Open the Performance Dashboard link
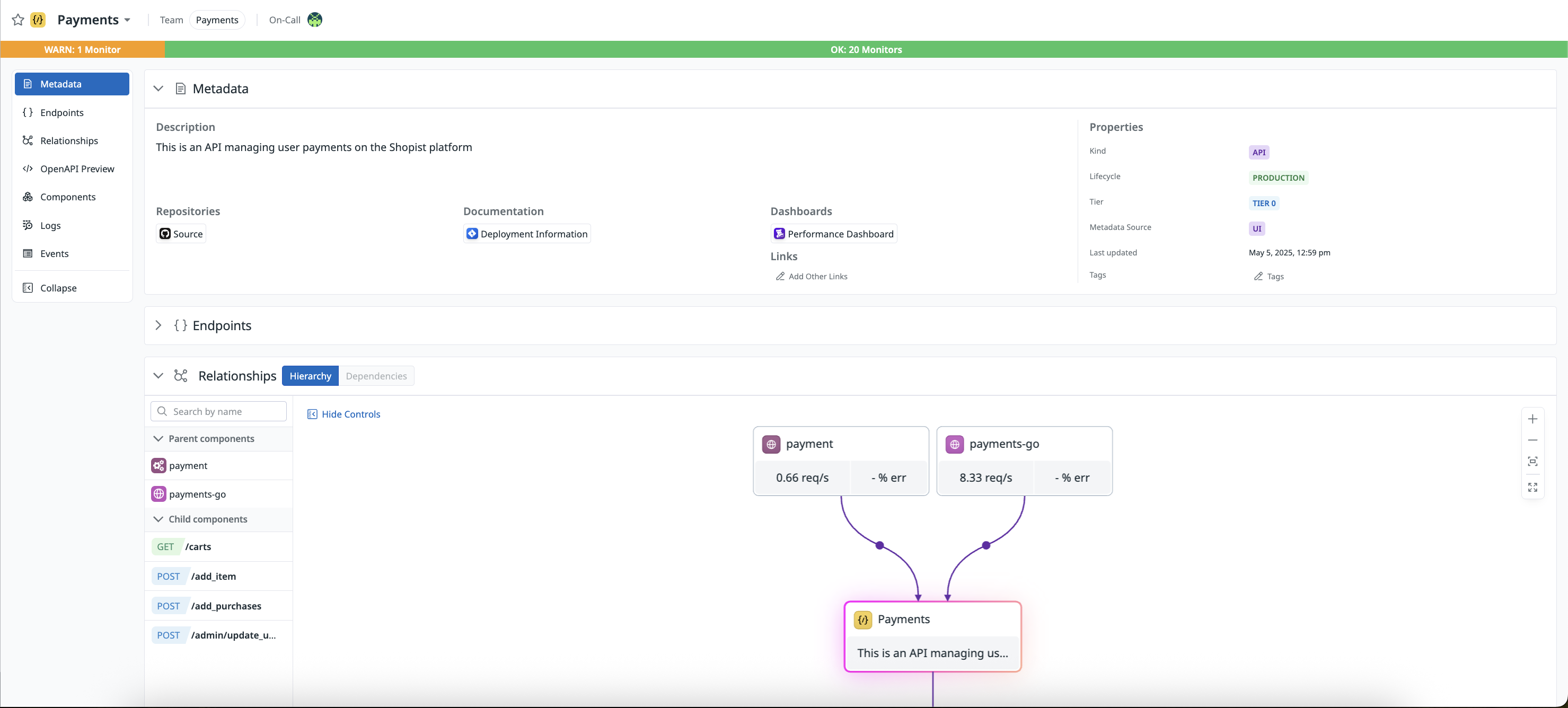The image size is (1568, 708). click(833, 234)
